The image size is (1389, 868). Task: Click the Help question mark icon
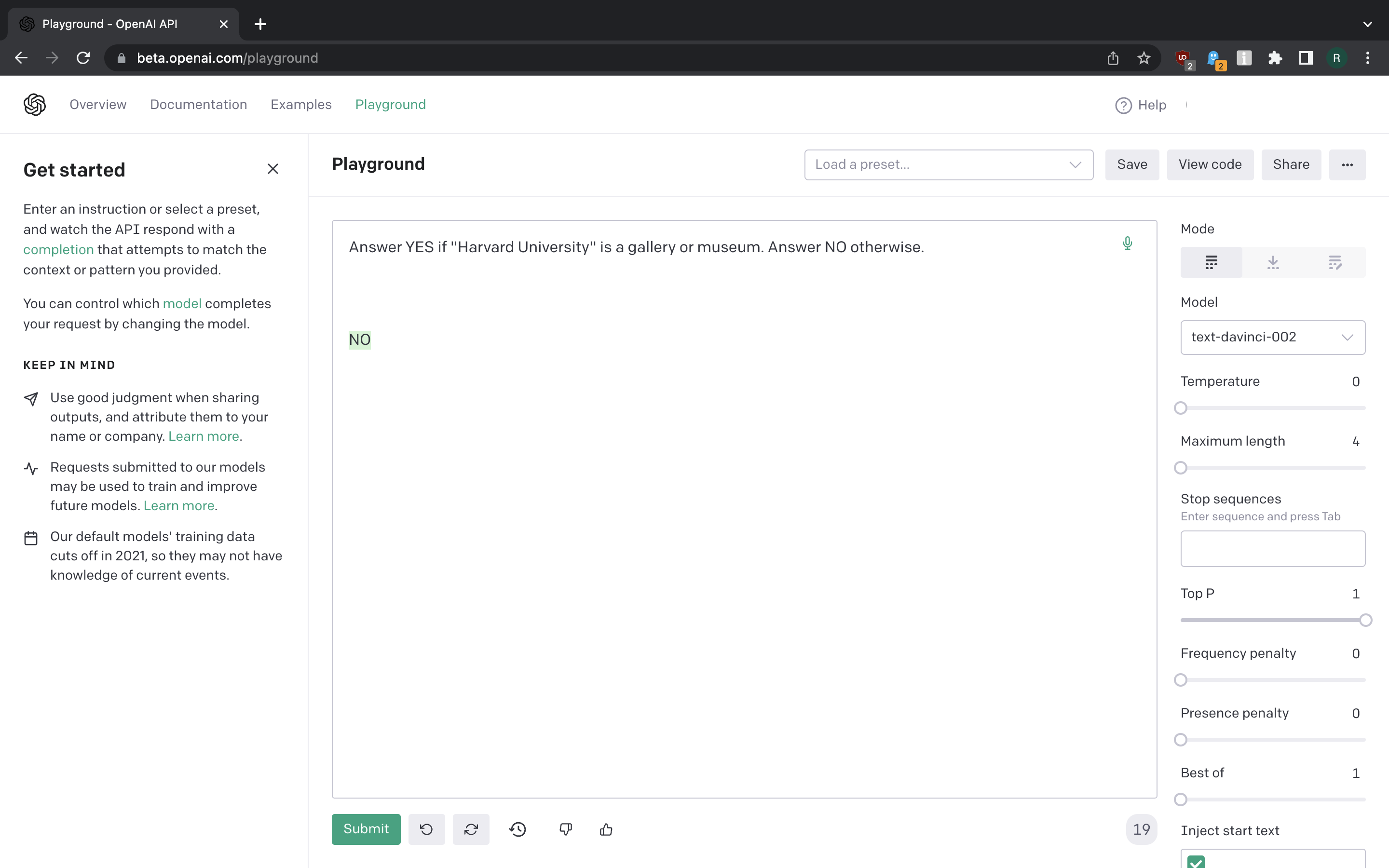pos(1123,105)
